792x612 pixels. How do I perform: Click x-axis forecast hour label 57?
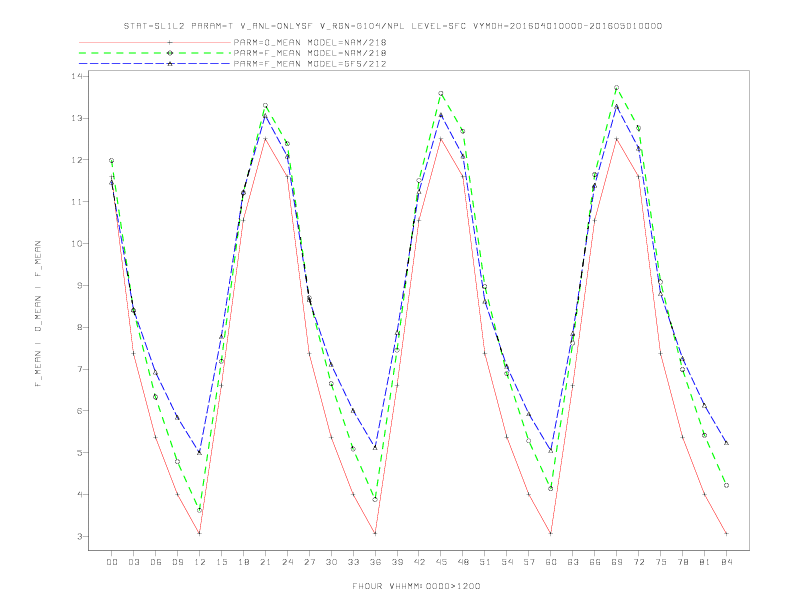pos(529,562)
